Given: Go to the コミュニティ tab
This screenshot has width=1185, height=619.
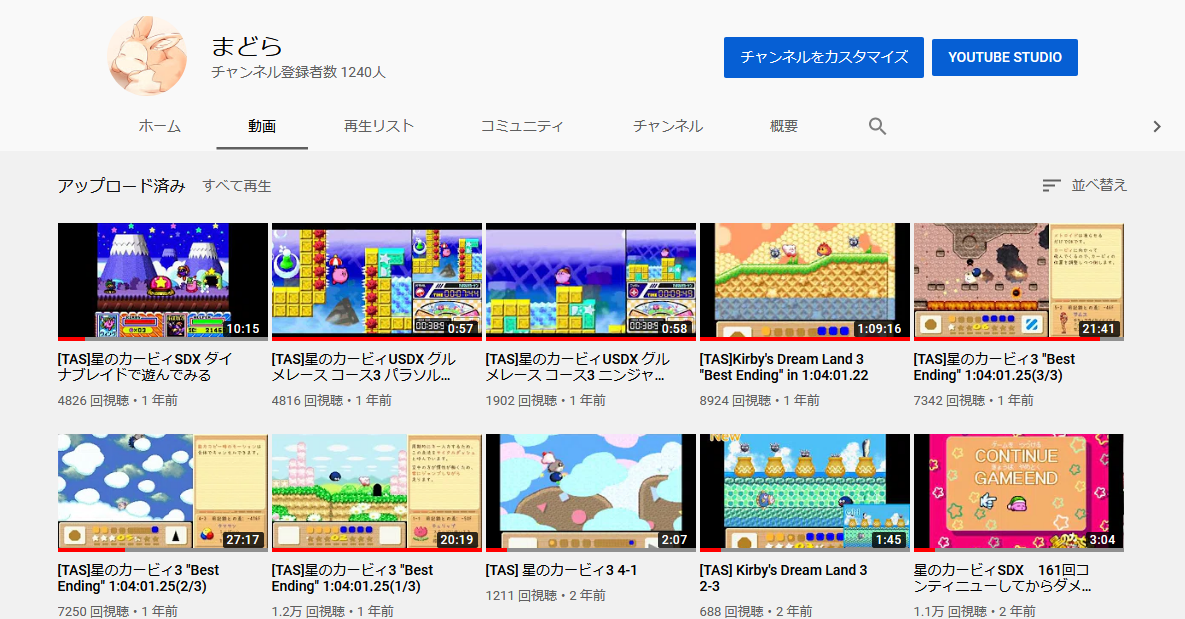Looking at the screenshot, I should click(522, 126).
